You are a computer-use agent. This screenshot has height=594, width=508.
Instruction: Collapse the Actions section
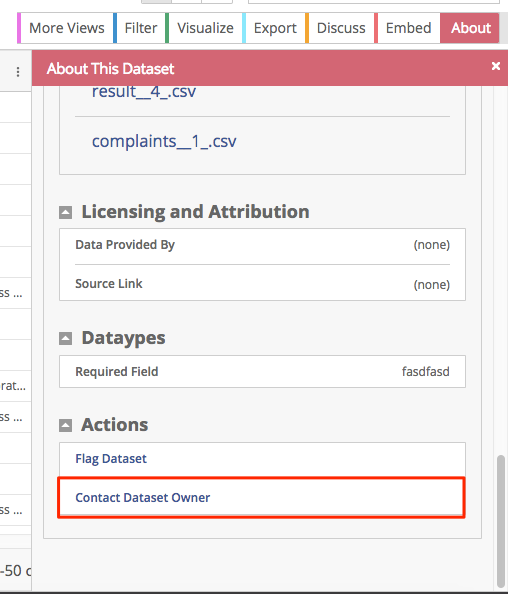coord(65,425)
